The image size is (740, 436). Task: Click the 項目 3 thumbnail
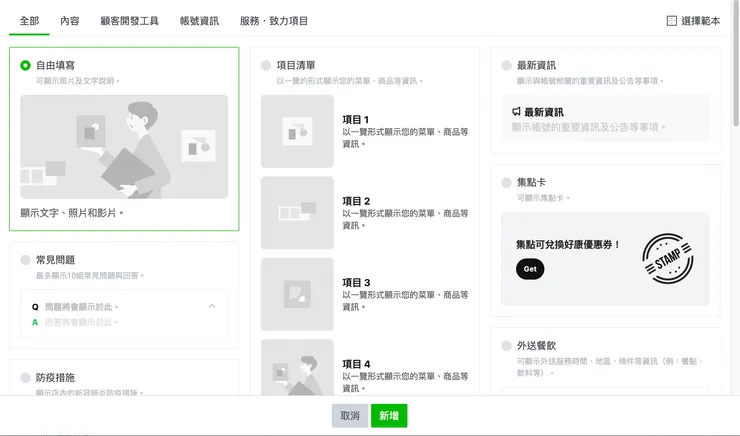click(297, 294)
